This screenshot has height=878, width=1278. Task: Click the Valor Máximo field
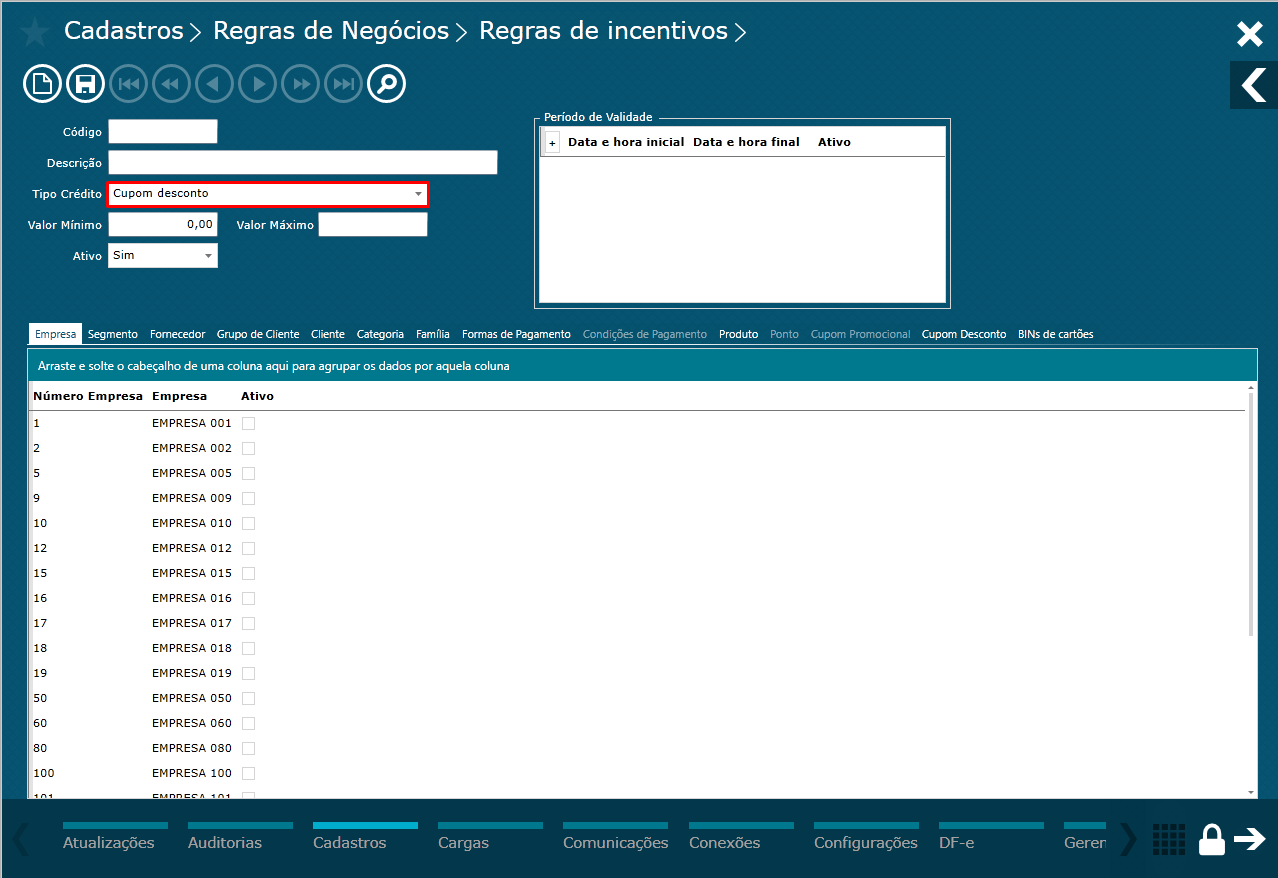pos(373,225)
